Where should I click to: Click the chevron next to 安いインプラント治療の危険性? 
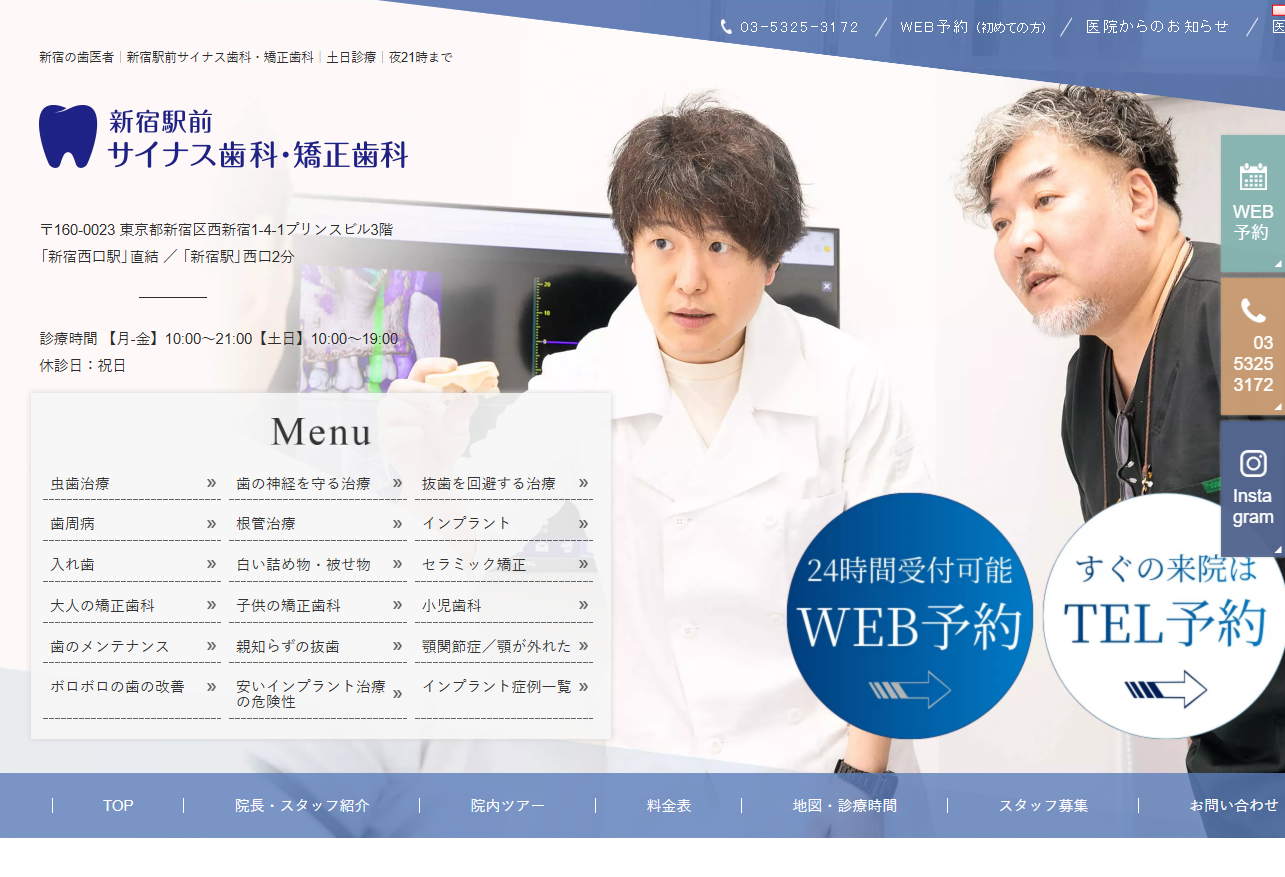click(x=398, y=694)
